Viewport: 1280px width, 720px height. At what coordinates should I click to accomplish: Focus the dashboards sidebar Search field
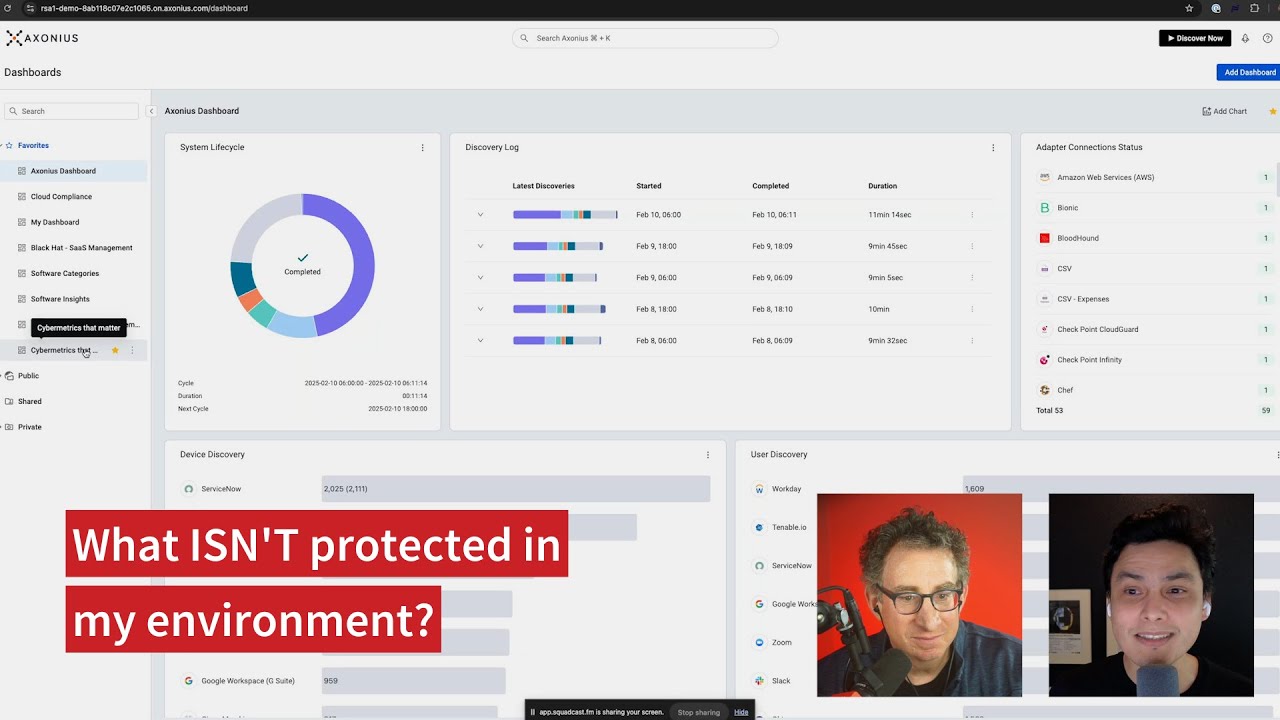[72, 111]
